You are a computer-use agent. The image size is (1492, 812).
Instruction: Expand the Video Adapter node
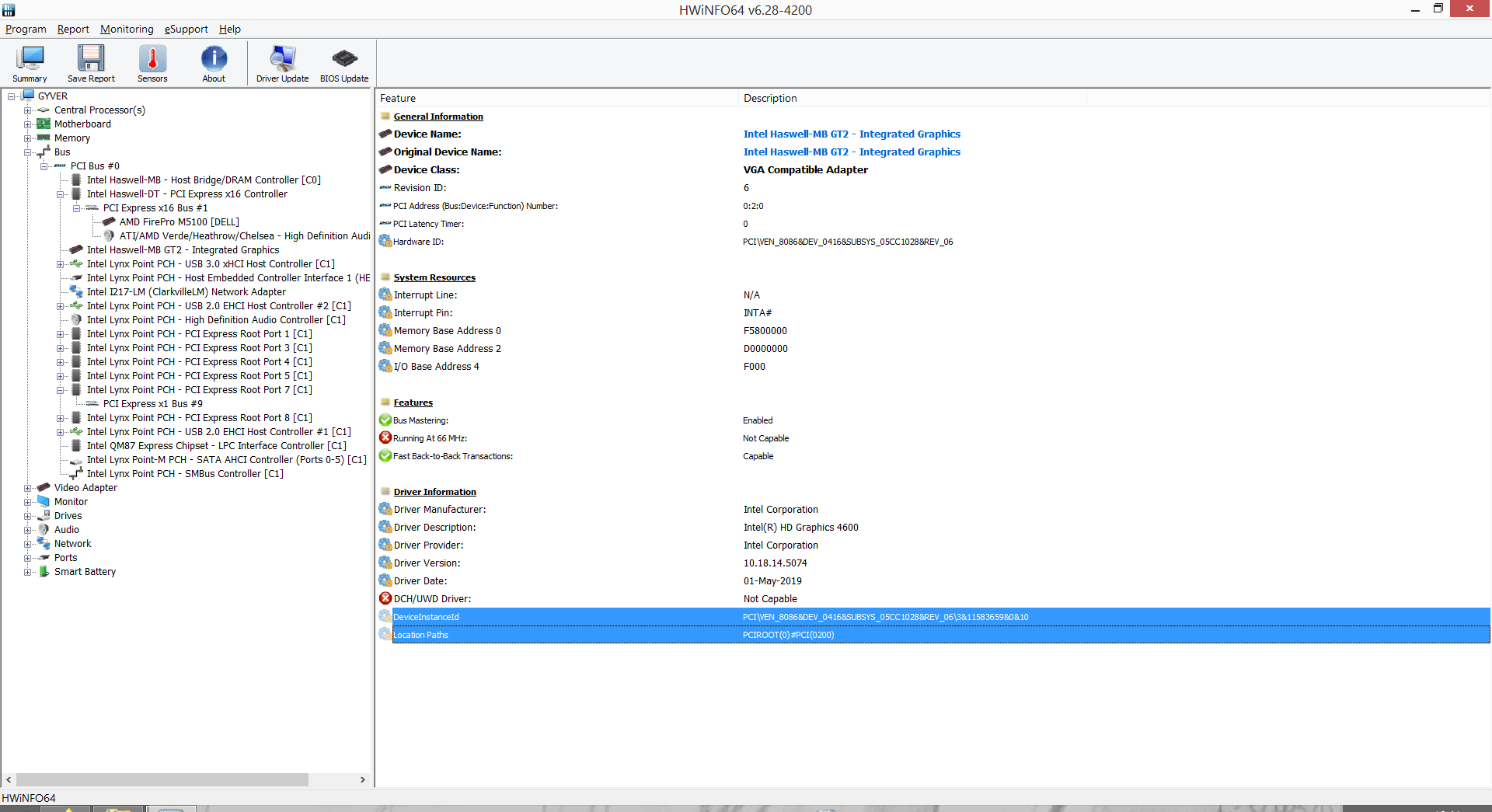click(28, 488)
